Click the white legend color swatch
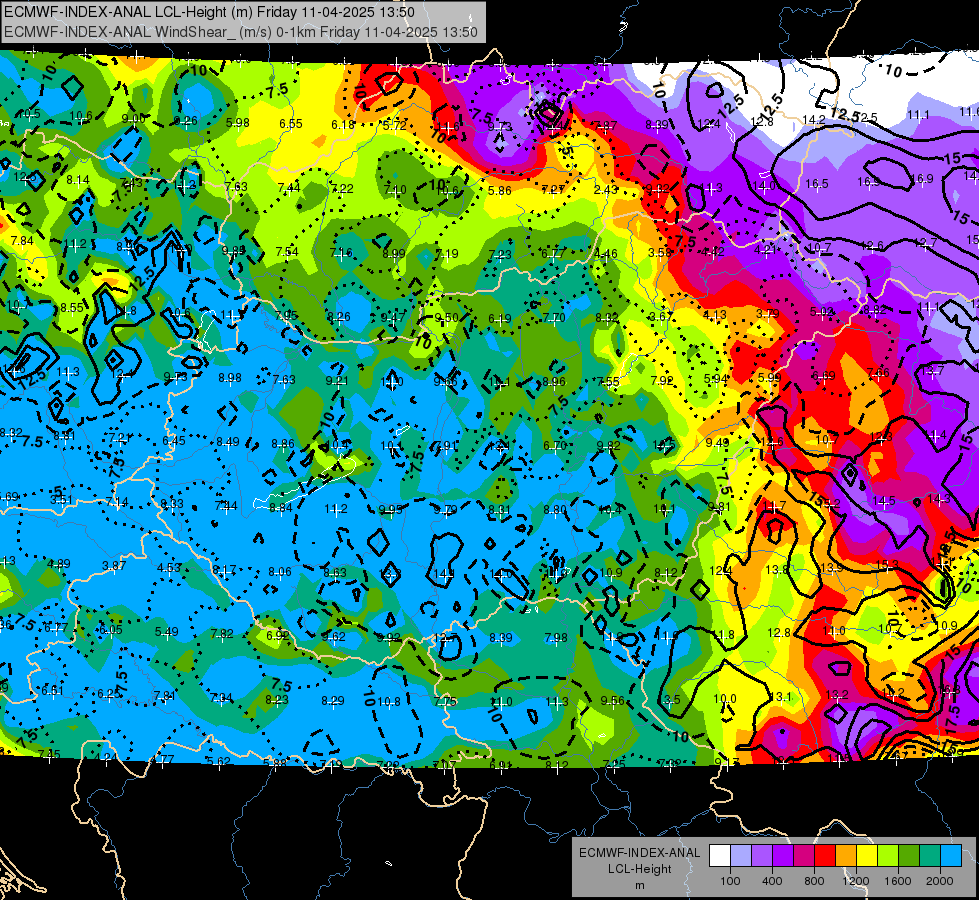The width and height of the screenshot is (979, 900). 720,856
